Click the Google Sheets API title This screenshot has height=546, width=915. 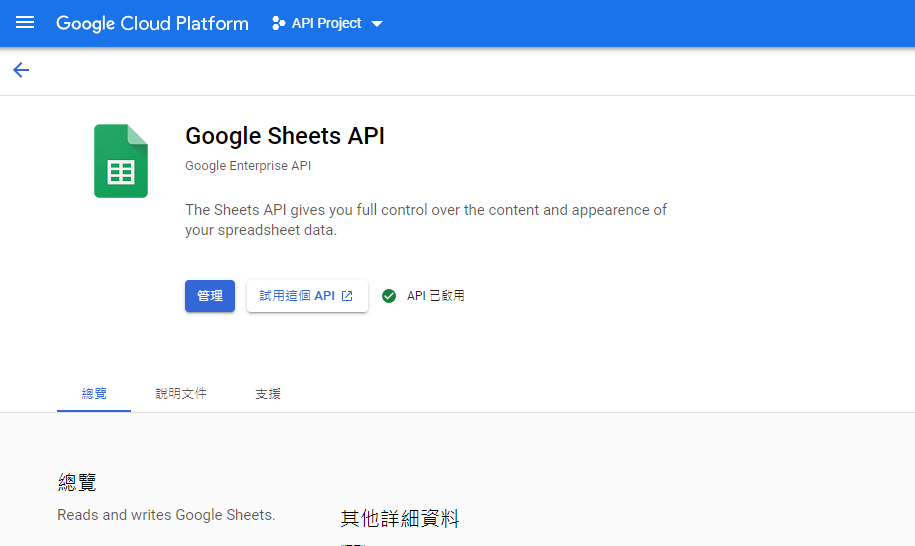285,136
